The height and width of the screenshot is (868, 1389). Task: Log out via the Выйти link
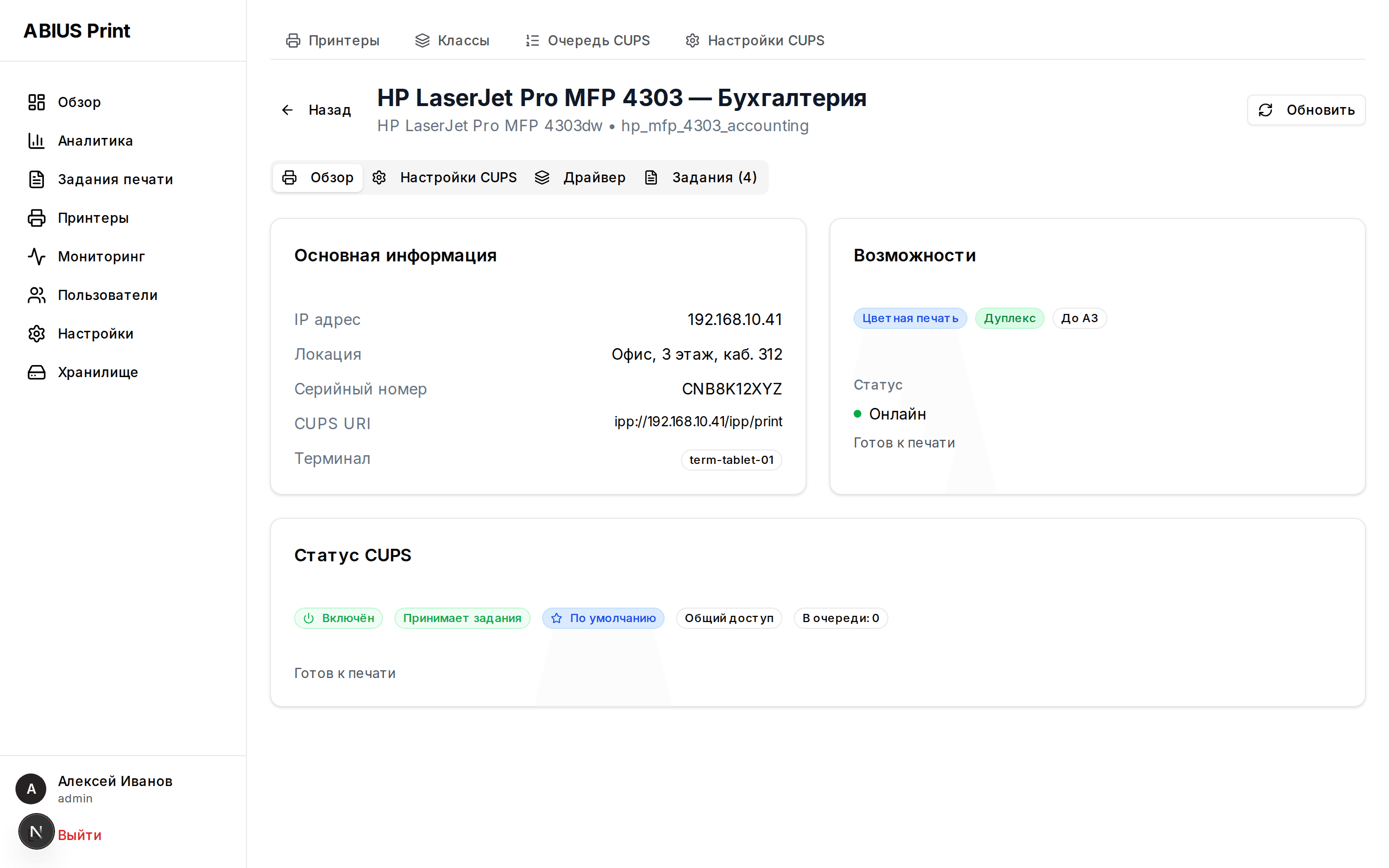pyautogui.click(x=80, y=835)
